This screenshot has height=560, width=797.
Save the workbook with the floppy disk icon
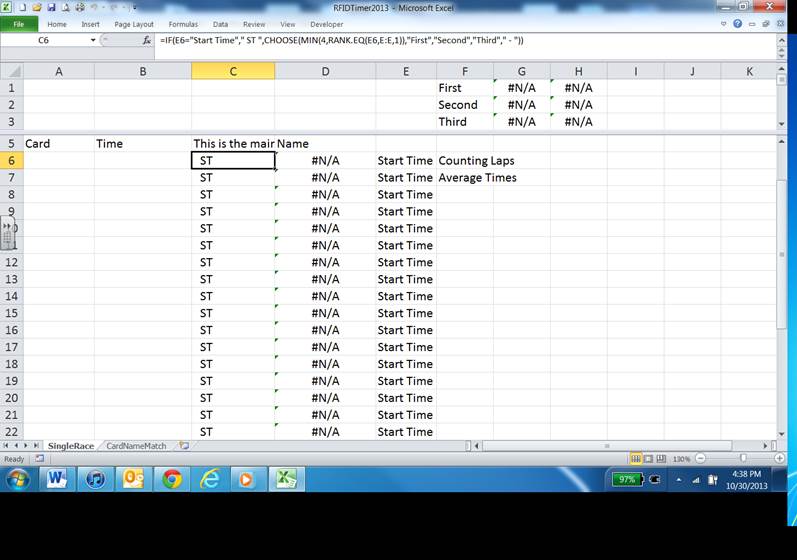[x=51, y=8]
